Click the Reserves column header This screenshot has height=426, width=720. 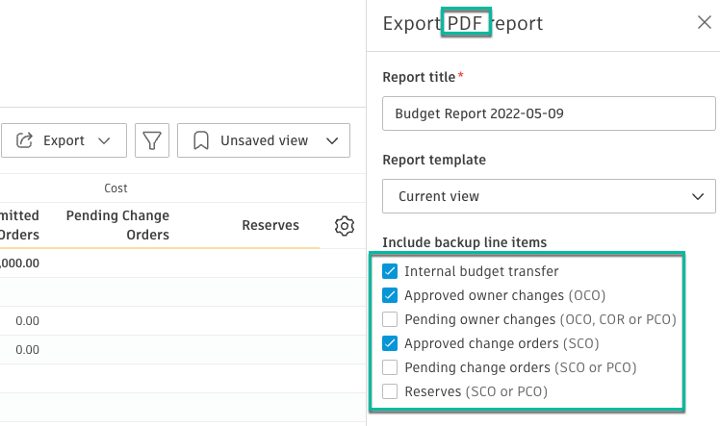[270, 225]
